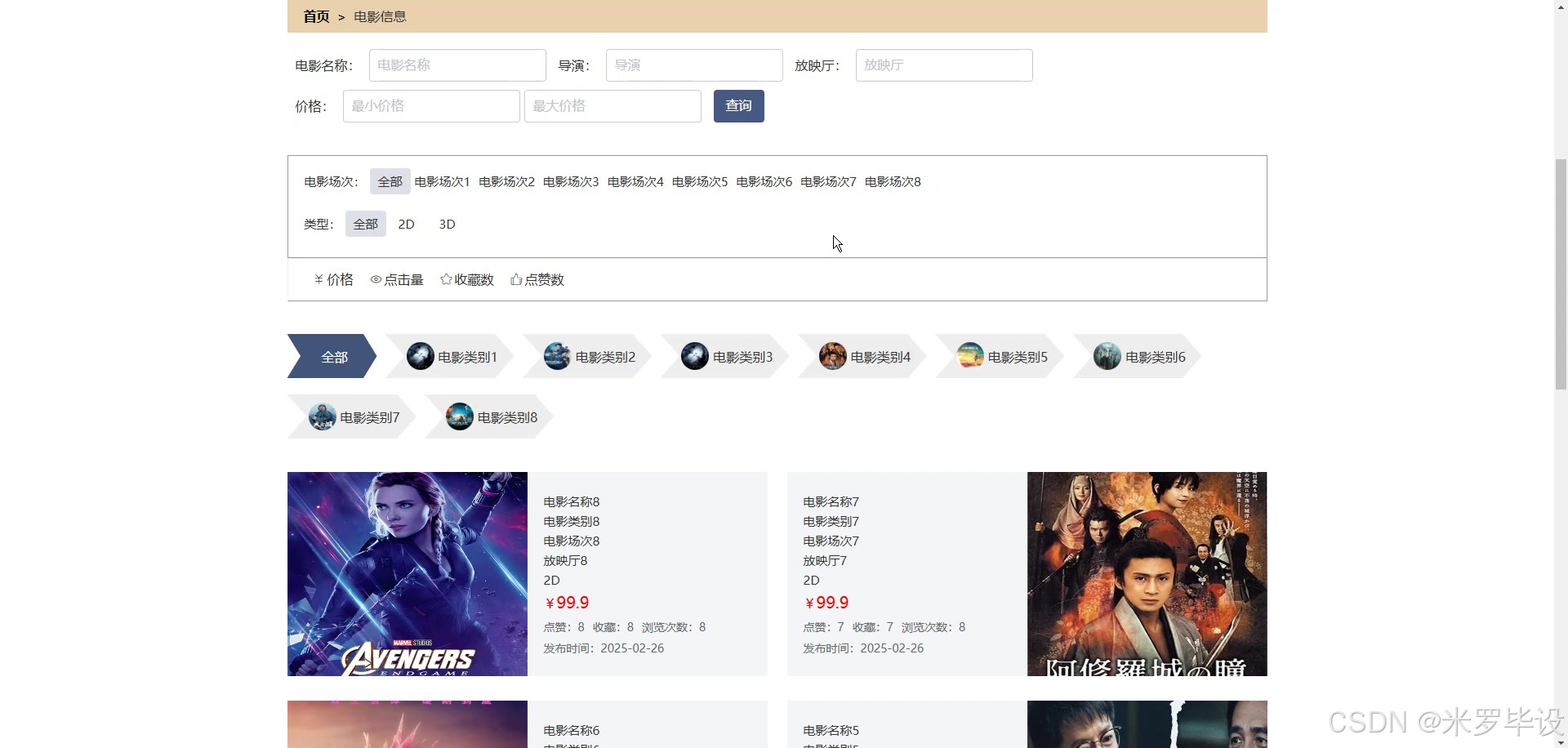Viewport: 1568px width, 748px height.
Task: Click the 查询 search button
Action: (x=739, y=106)
